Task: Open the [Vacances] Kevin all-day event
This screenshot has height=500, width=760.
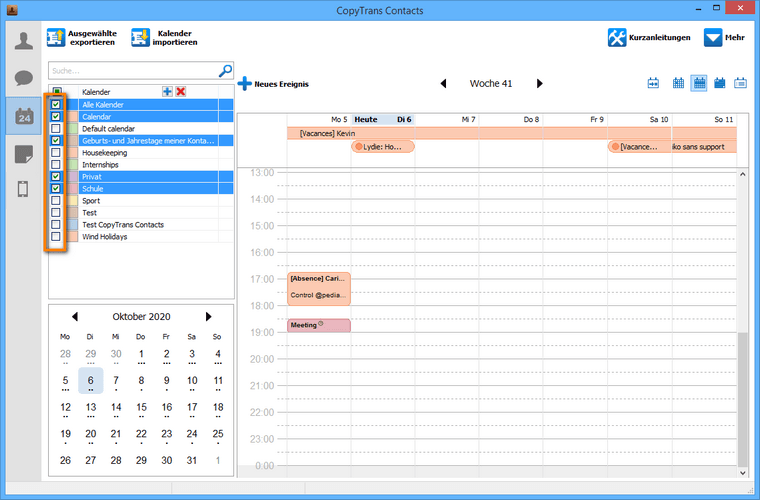Action: 511,133
